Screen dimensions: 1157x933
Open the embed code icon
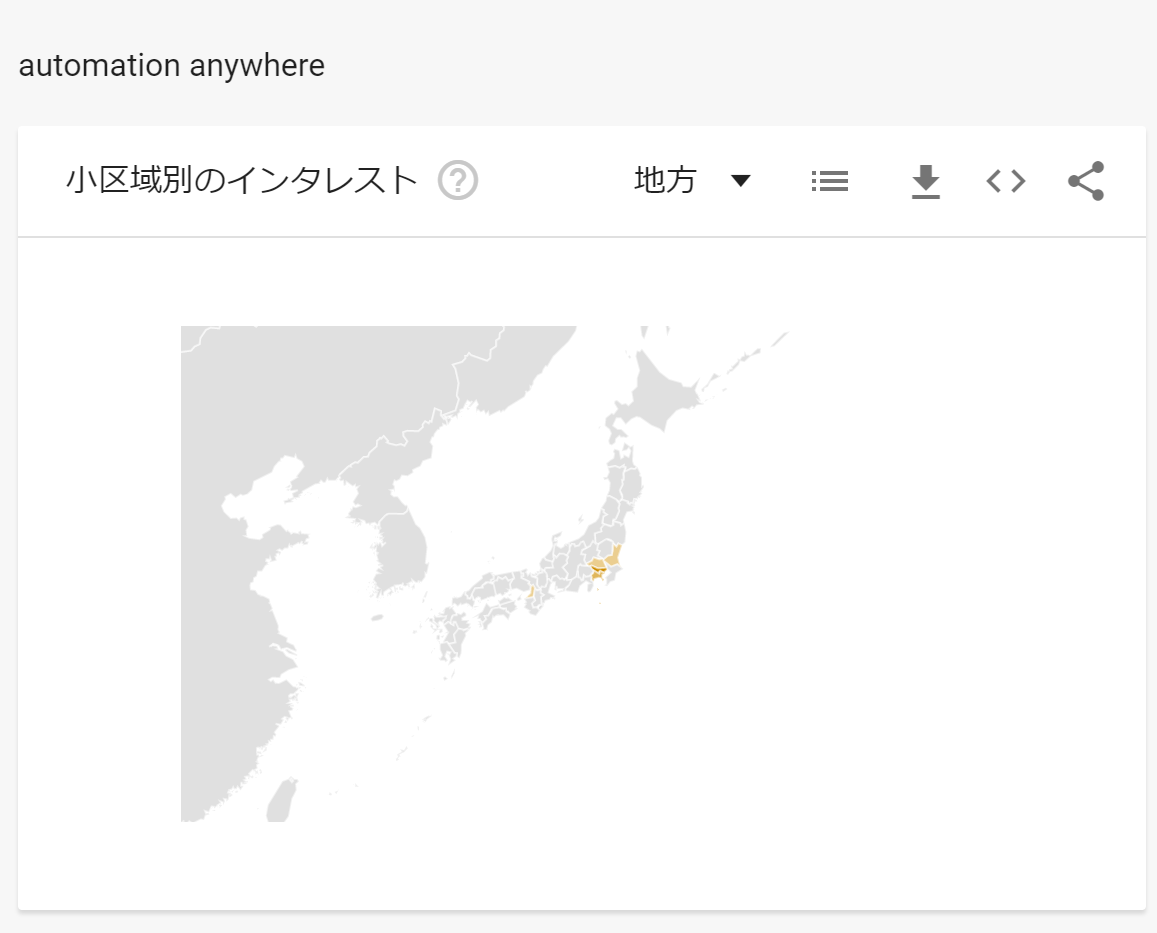point(1005,181)
